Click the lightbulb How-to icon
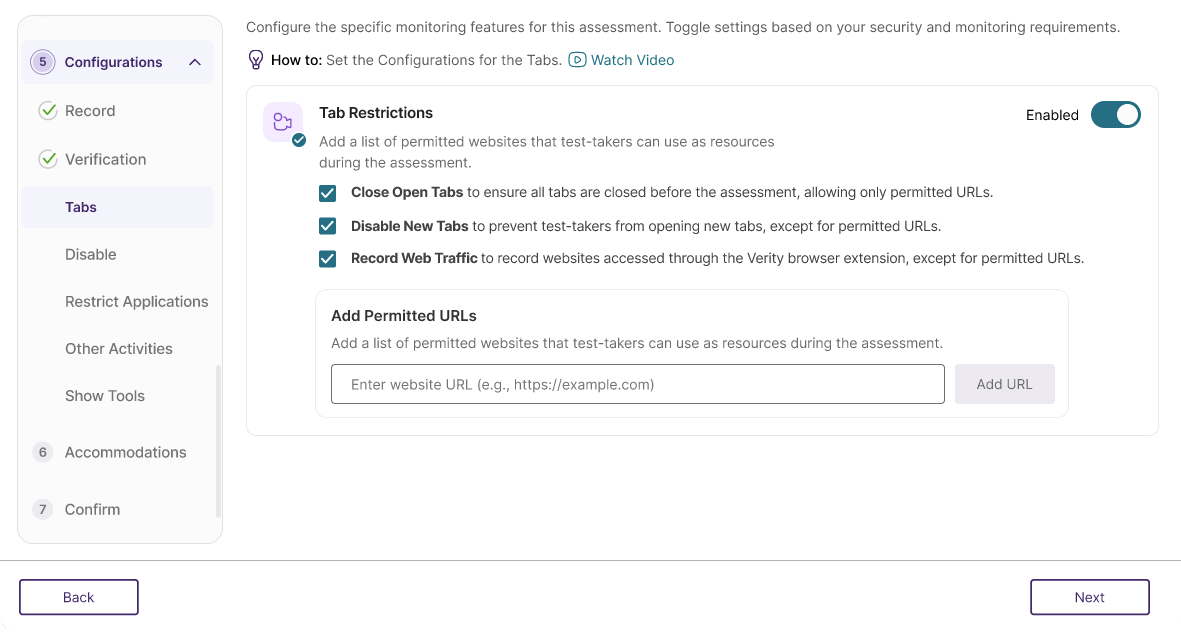 (254, 60)
